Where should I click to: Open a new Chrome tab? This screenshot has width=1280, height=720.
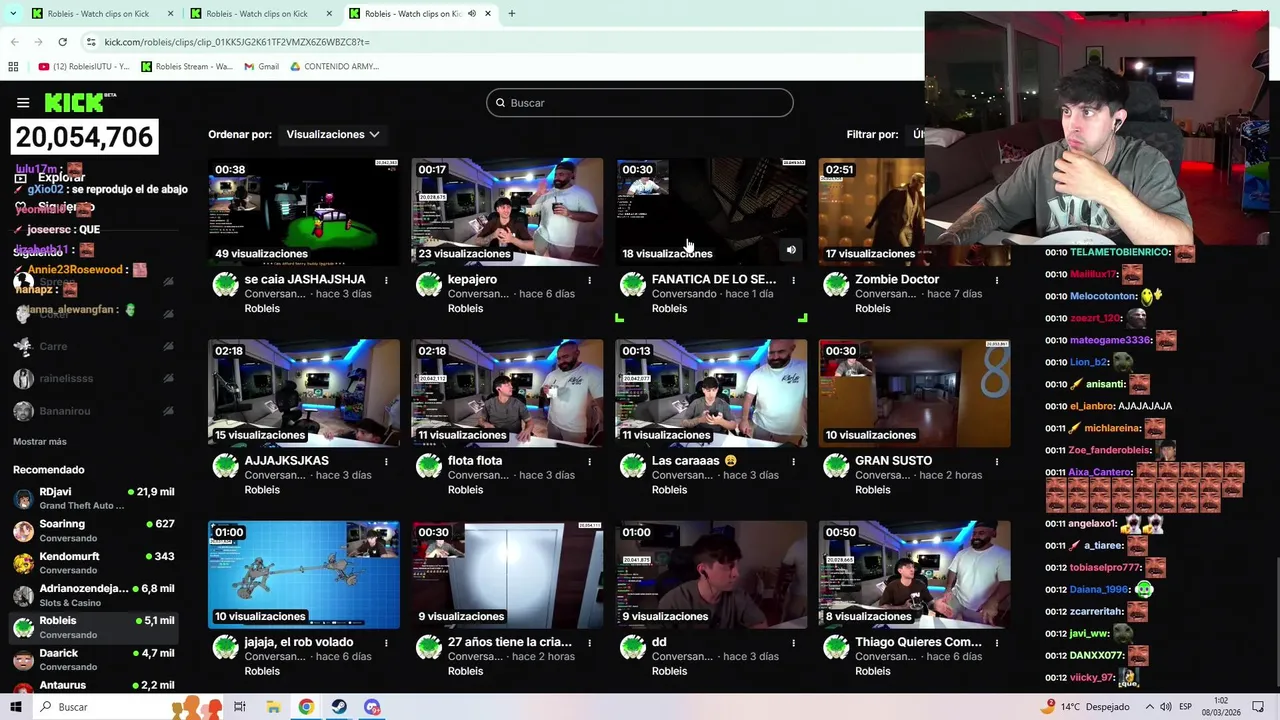(x=512, y=14)
